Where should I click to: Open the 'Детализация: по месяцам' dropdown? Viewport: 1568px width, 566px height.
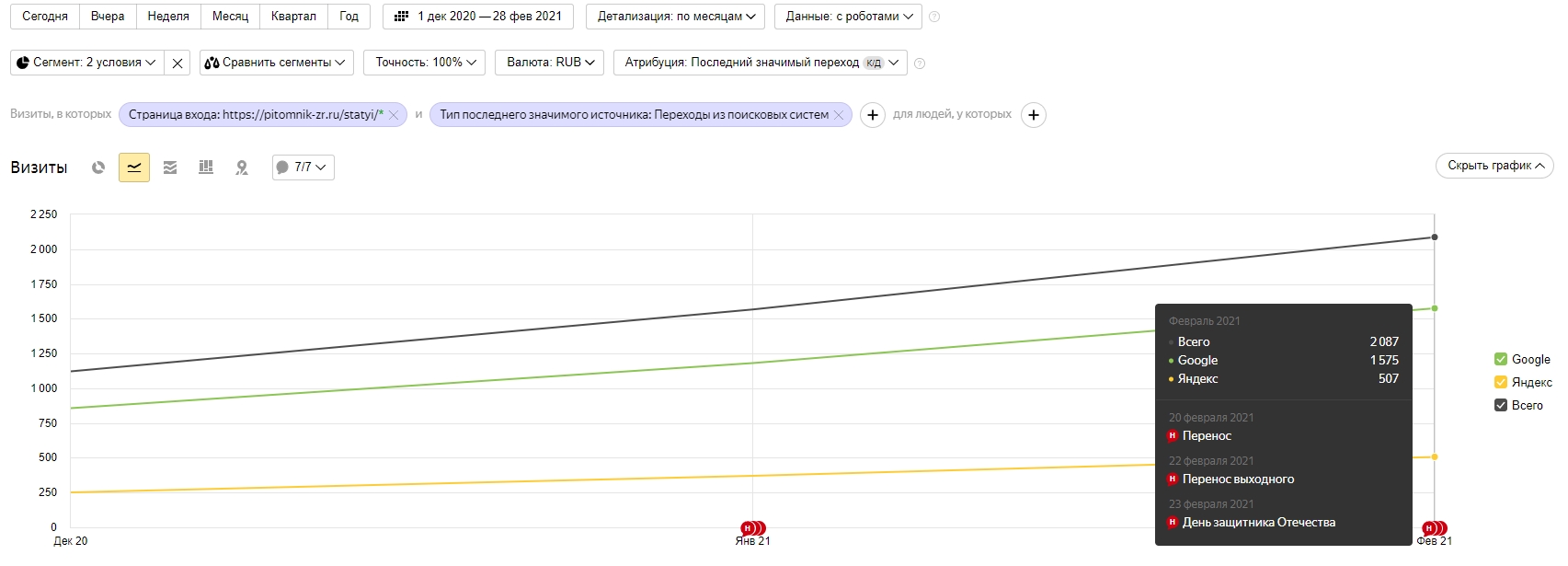[x=676, y=17]
